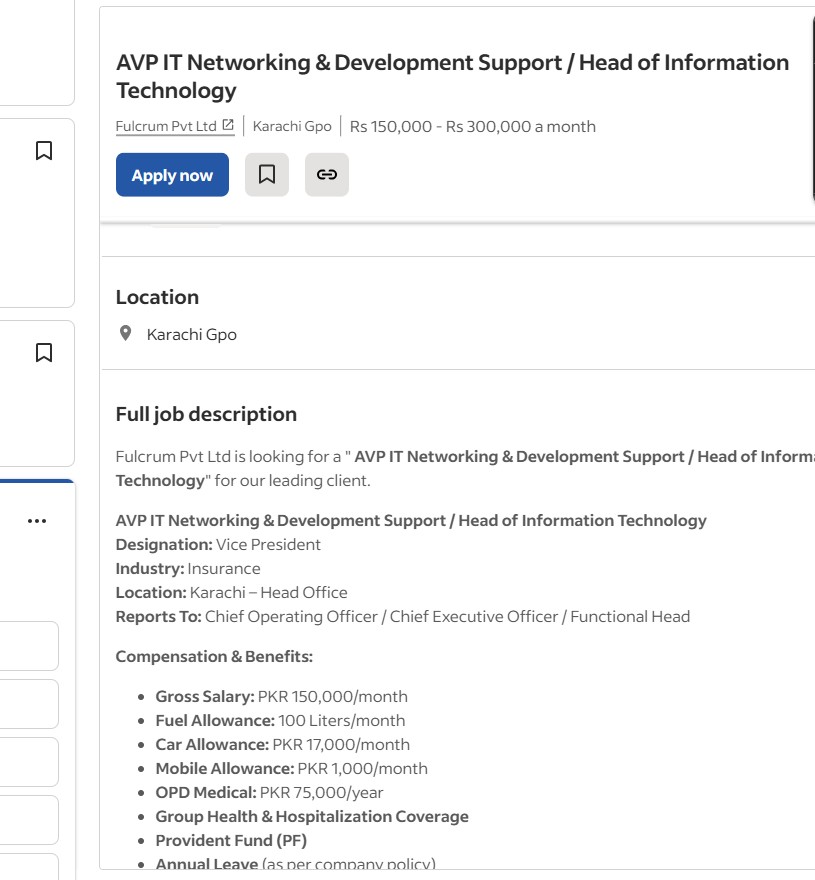The image size is (815, 880).
Task: Click the Designation: Vice President line
Action: point(218,545)
